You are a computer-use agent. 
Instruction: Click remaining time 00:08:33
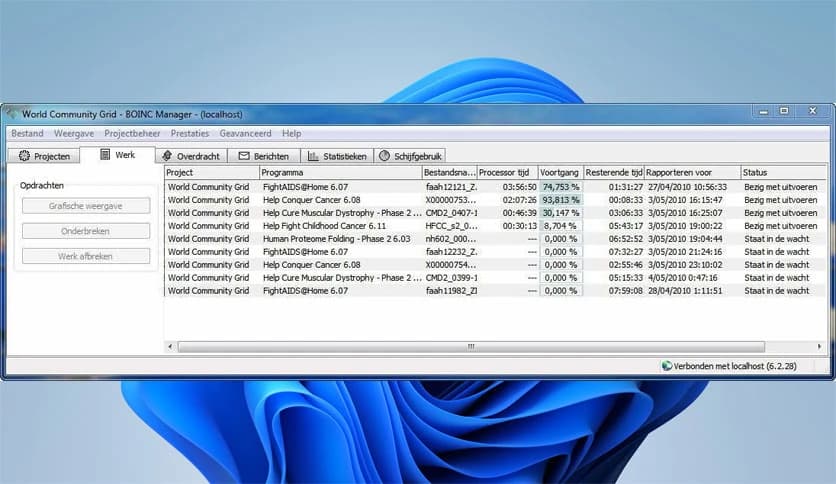625,200
